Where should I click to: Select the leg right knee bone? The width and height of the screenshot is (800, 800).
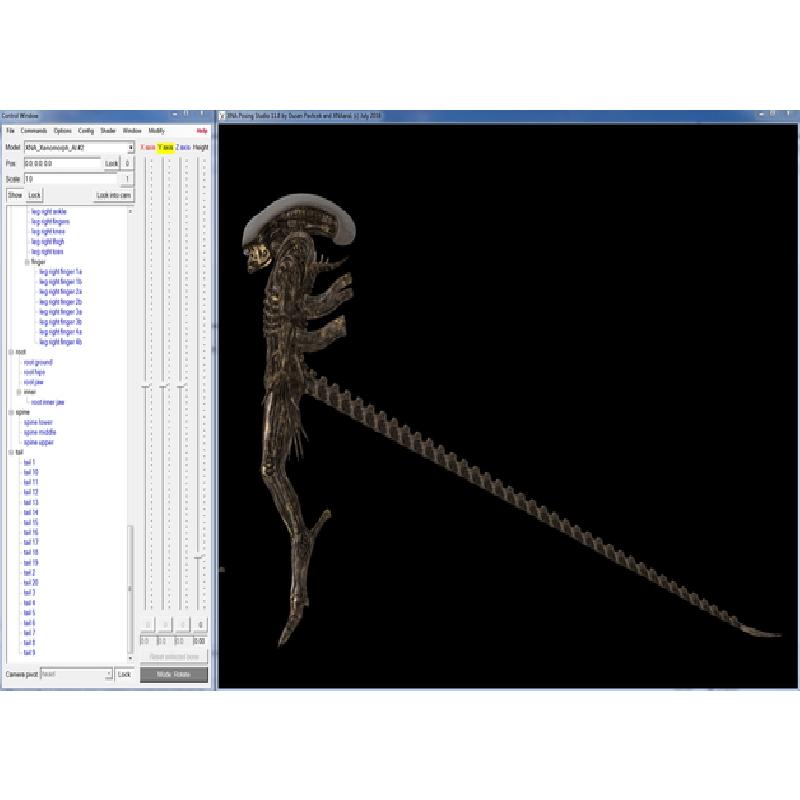click(x=47, y=232)
